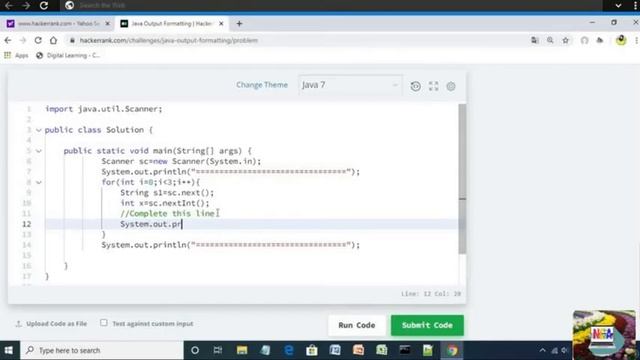
Task: Click the outer browser reload icon
Action: pos(44,5)
